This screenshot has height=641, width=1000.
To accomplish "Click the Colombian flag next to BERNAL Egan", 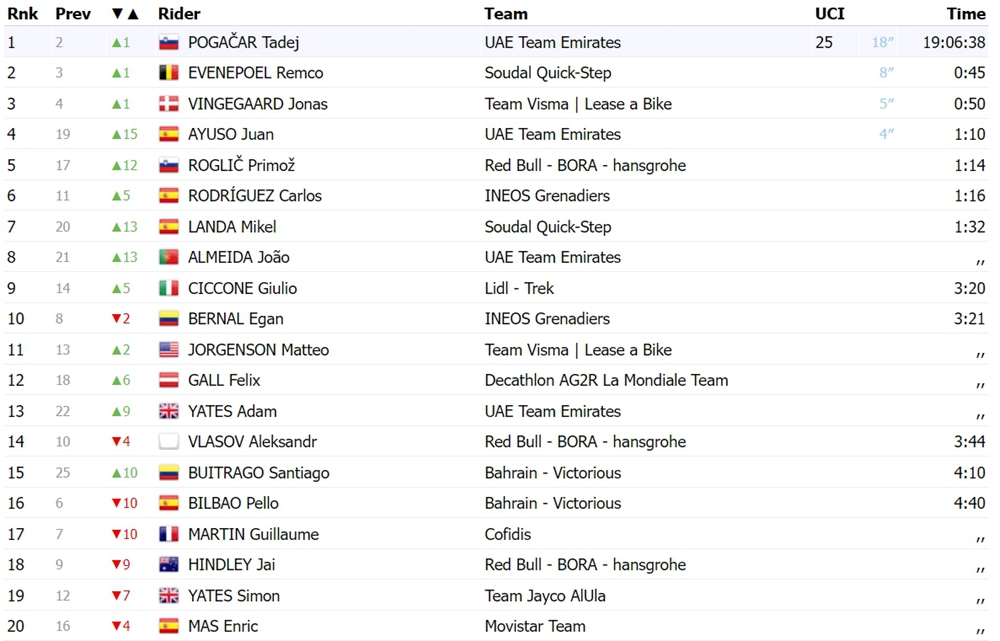I will coord(168,319).
